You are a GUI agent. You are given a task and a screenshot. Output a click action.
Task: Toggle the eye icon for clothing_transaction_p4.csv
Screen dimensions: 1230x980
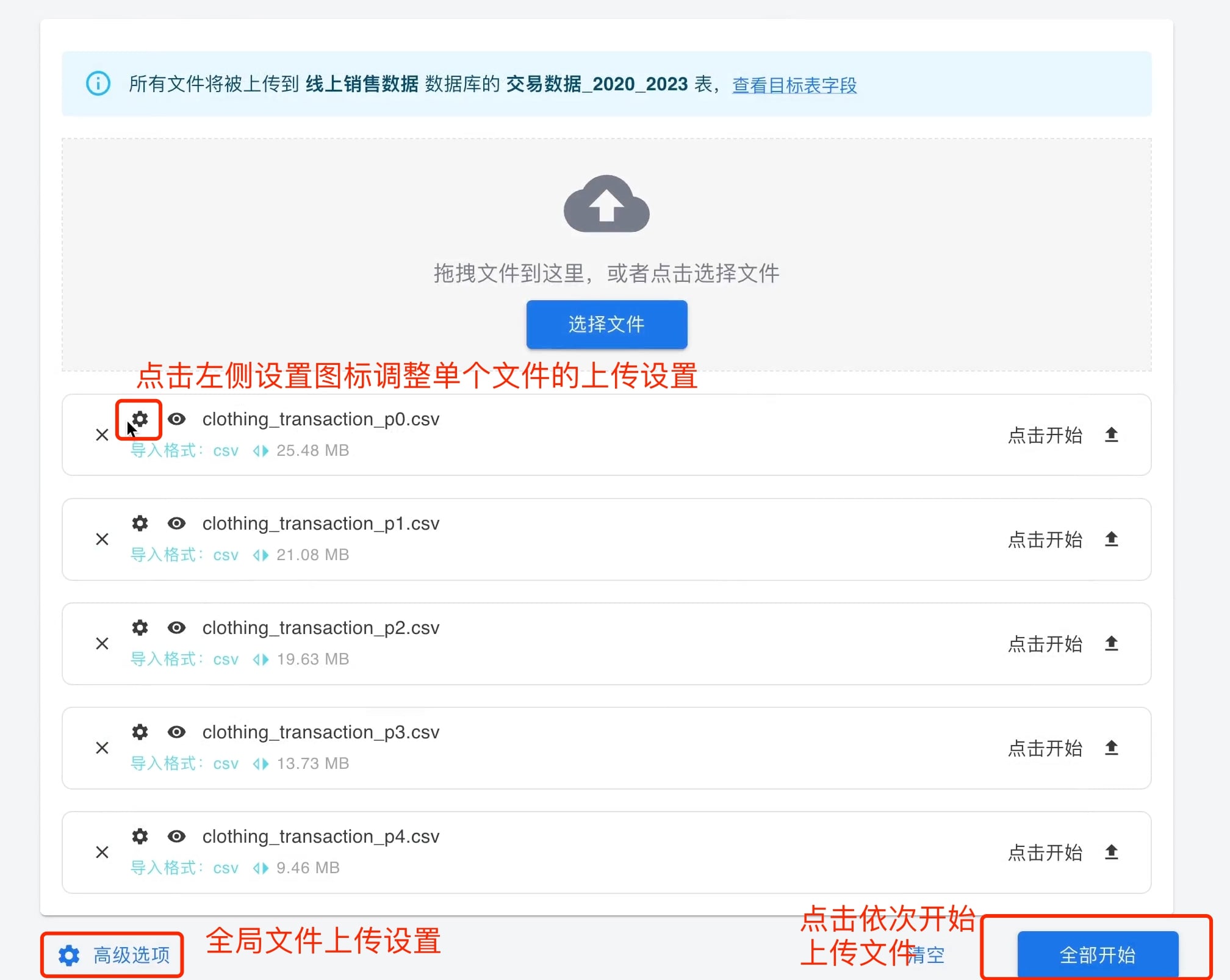click(x=177, y=836)
